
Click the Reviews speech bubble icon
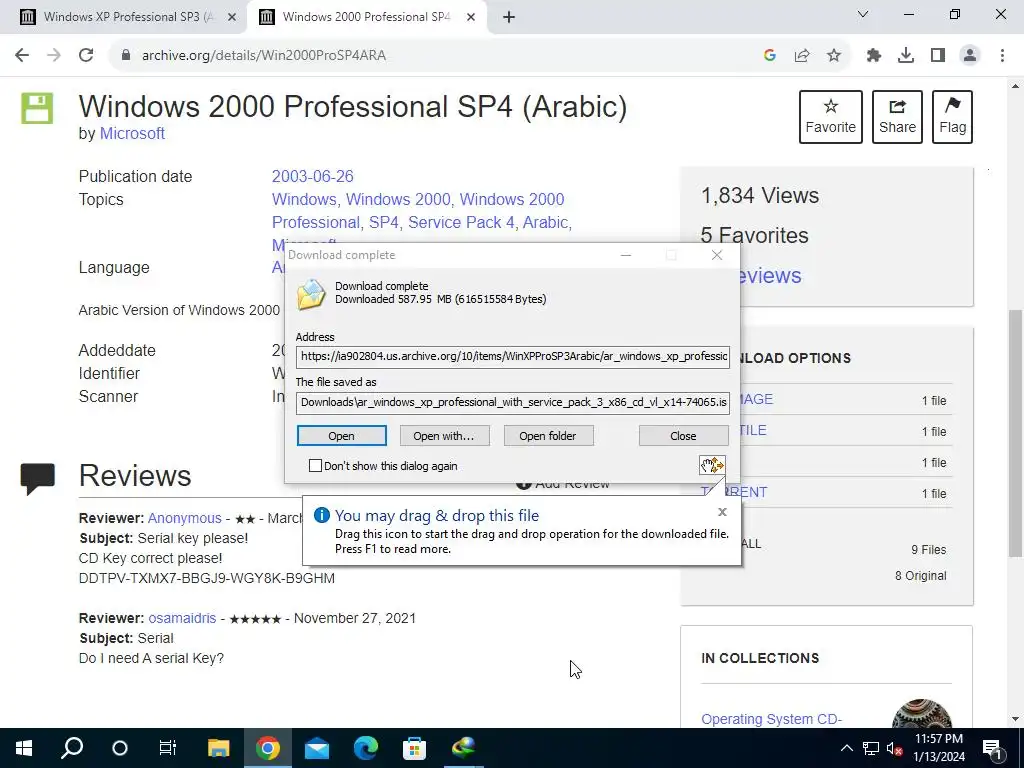pos(37,479)
